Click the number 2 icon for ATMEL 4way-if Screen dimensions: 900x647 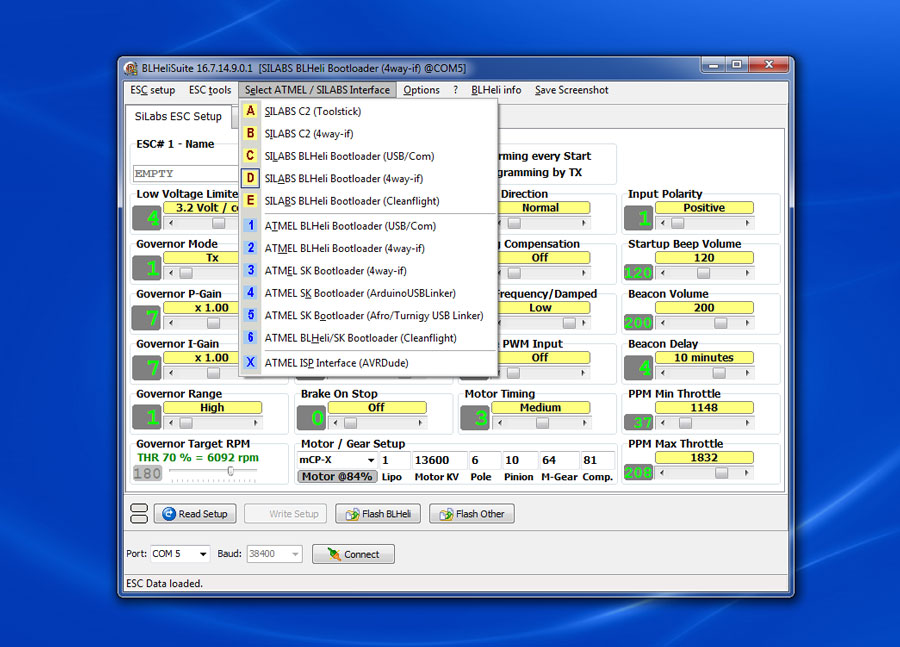pyautogui.click(x=250, y=248)
